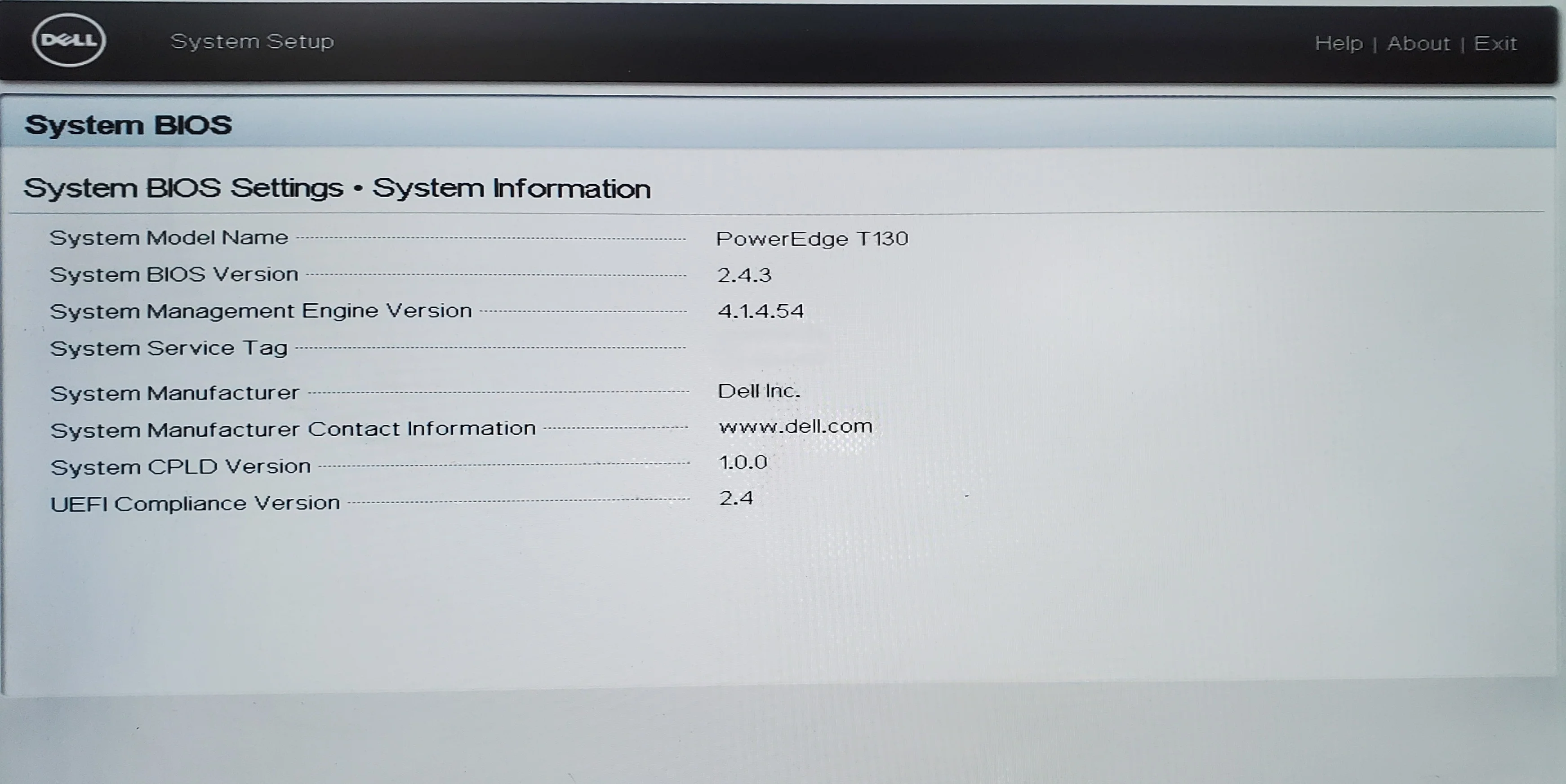The image size is (1566, 784).
Task: Open the About link
Action: pyautogui.click(x=1418, y=43)
